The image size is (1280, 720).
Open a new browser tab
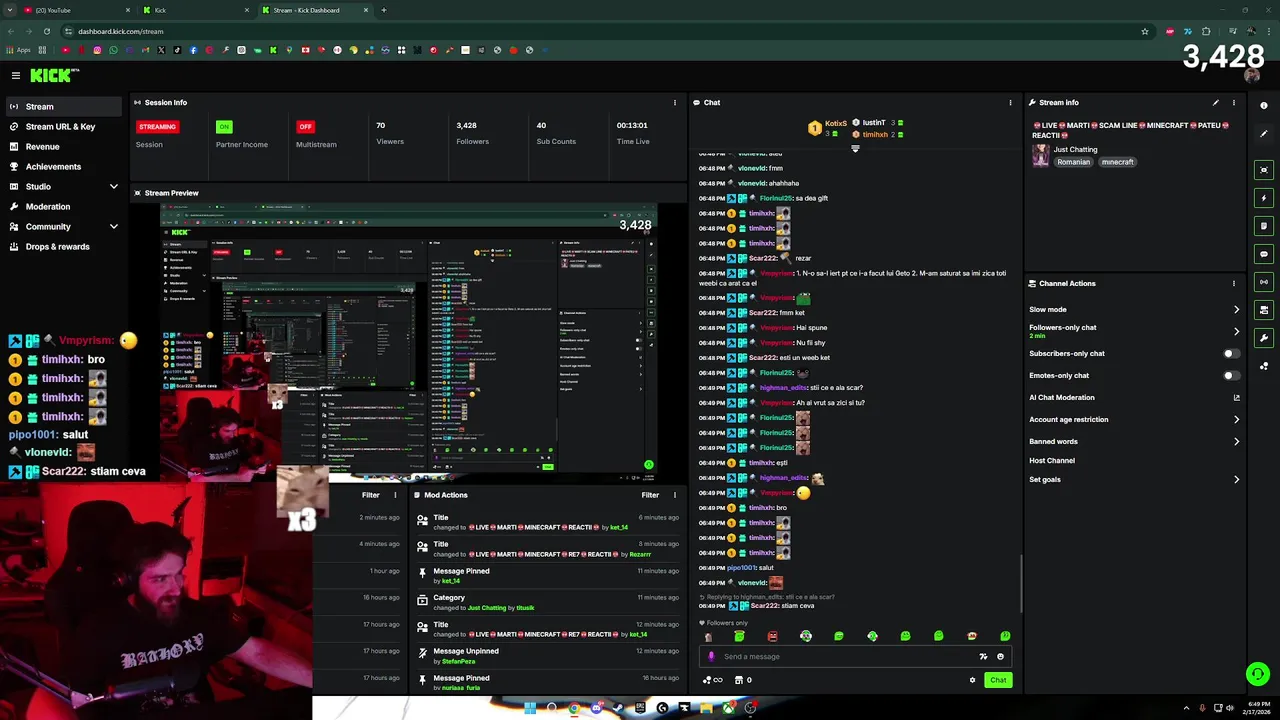tap(383, 10)
